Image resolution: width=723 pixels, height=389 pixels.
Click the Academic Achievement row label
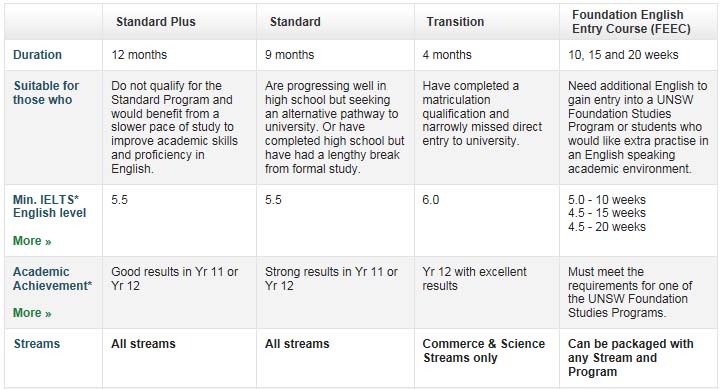(52, 279)
